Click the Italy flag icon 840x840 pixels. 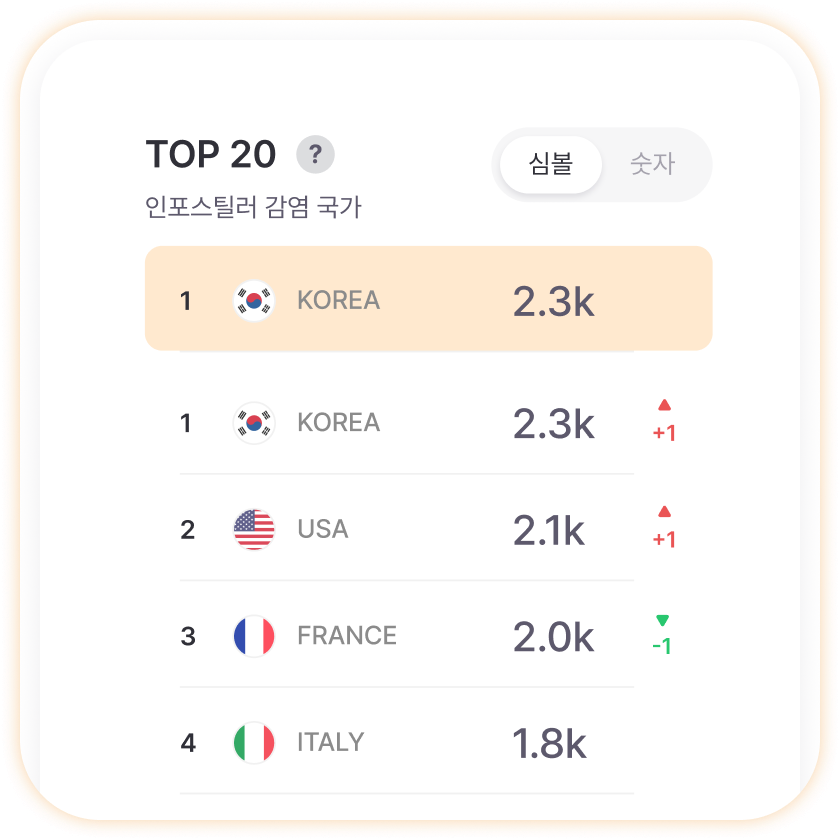click(x=254, y=742)
